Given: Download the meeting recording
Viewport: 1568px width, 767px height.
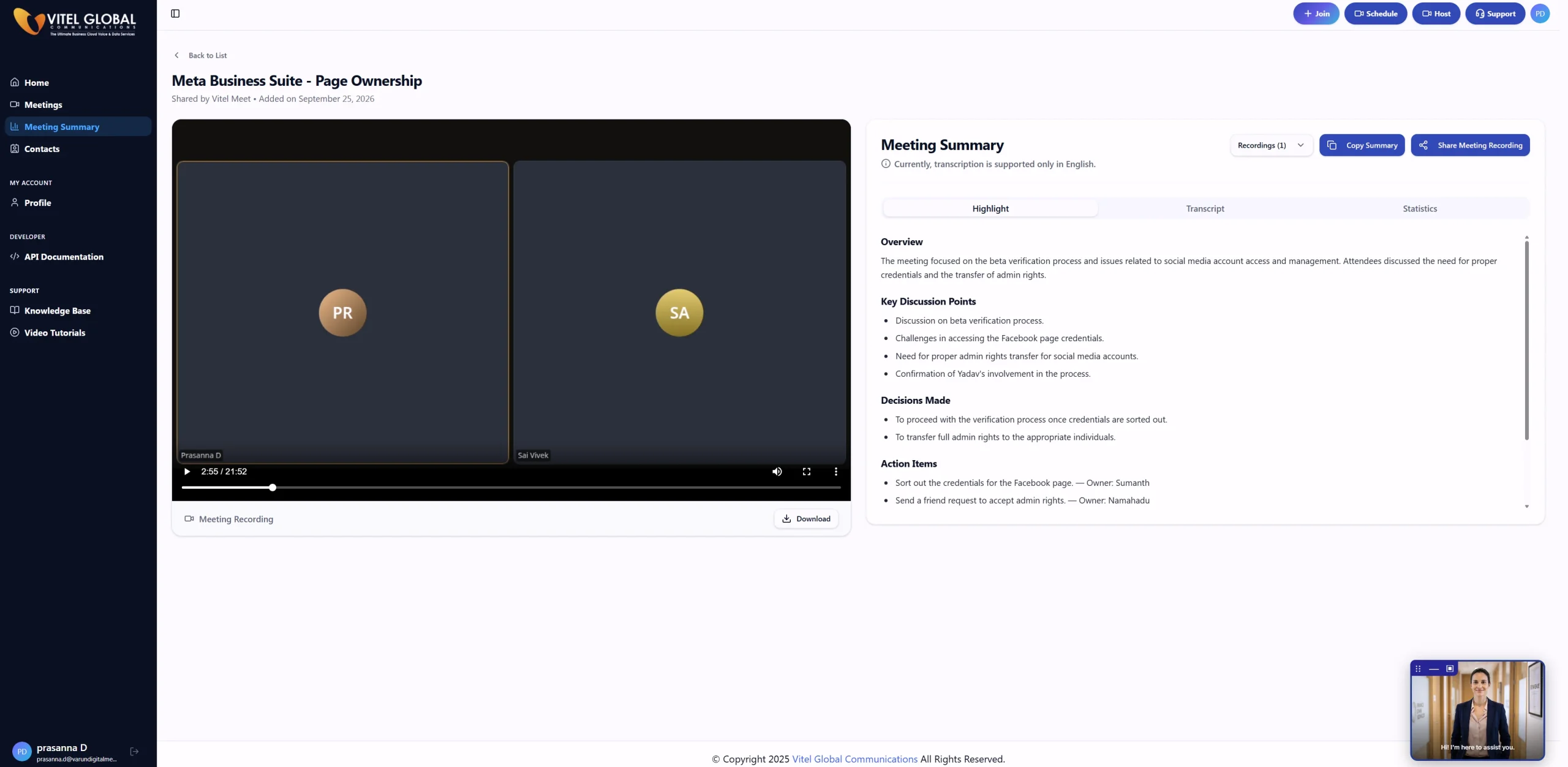Looking at the screenshot, I should [806, 518].
